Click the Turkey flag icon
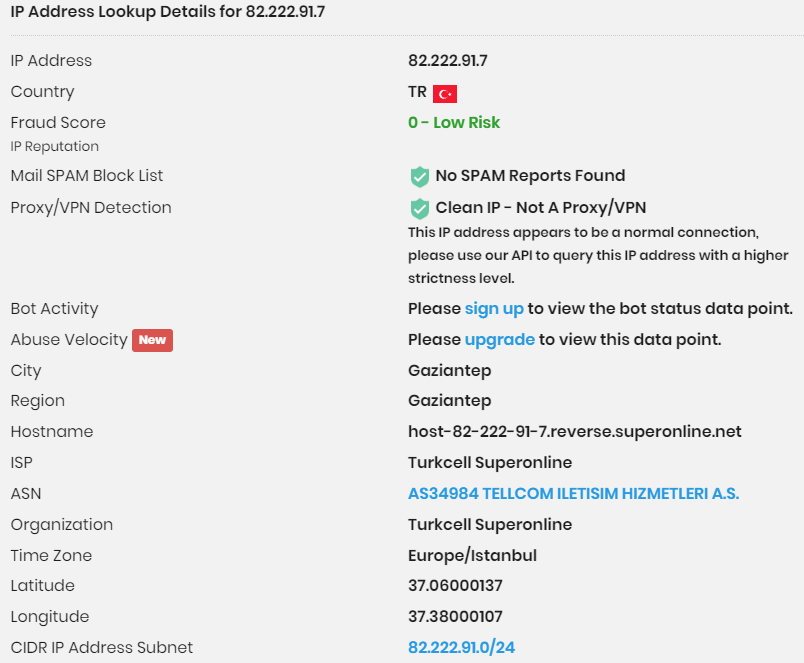804x663 pixels. coord(445,94)
